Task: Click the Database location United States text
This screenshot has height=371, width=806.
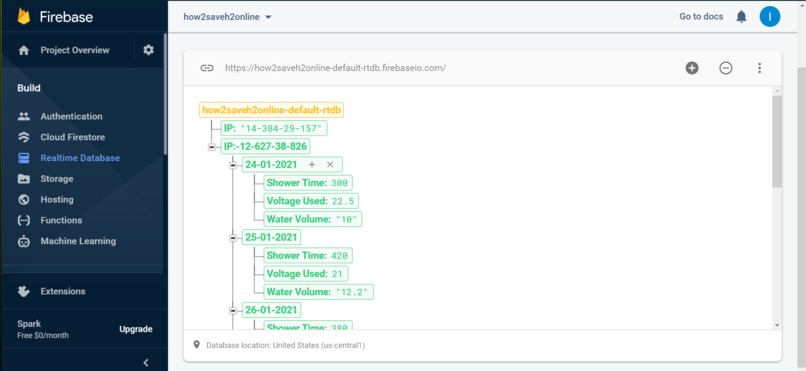Action: (x=285, y=345)
